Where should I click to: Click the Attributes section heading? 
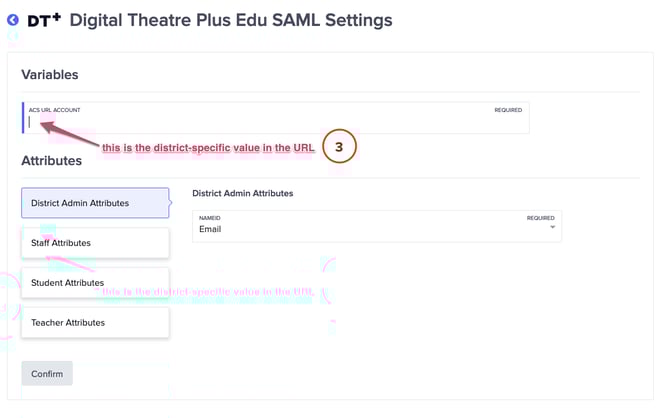point(51,161)
